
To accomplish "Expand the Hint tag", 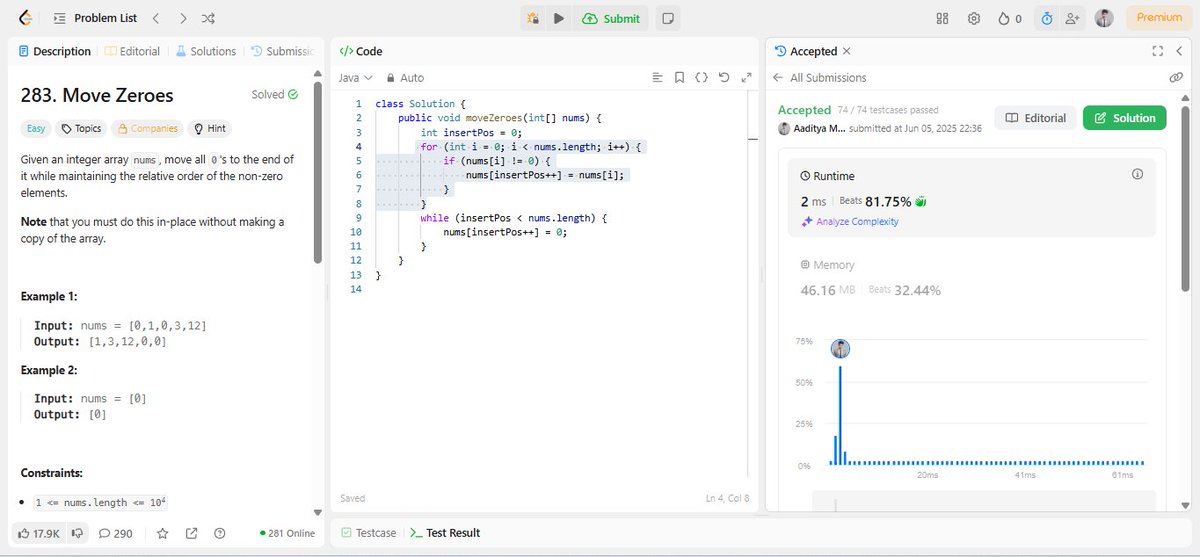I will pos(210,128).
